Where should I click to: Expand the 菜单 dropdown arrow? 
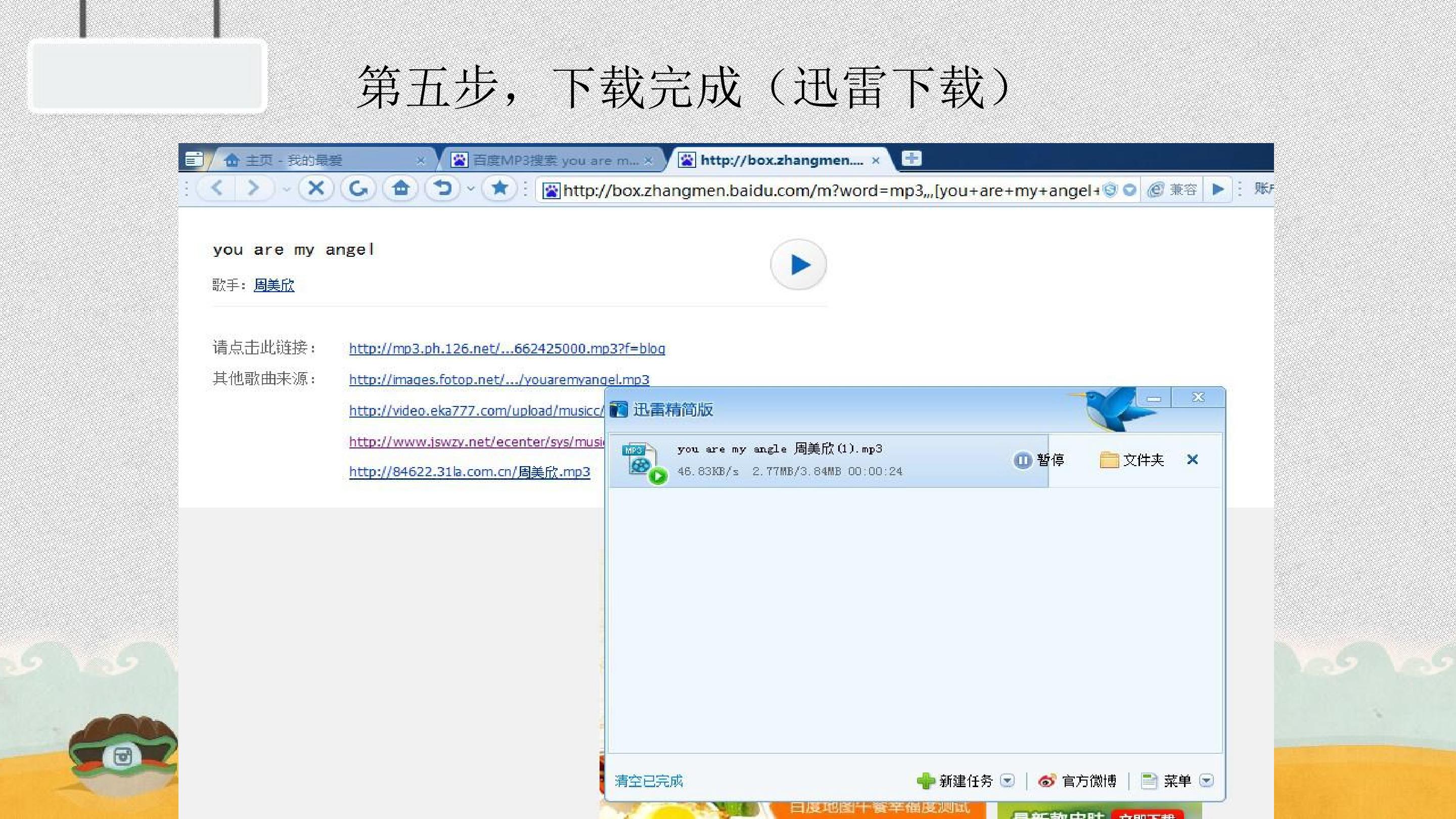[1206, 781]
